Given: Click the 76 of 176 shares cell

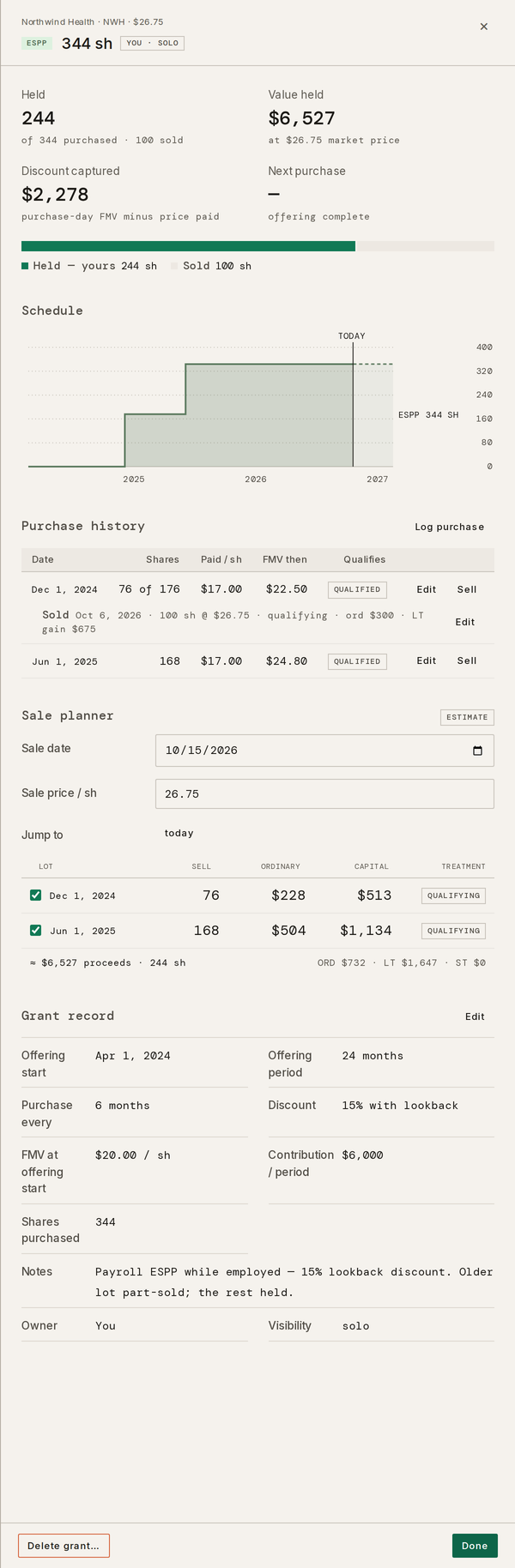Looking at the screenshot, I should (149, 589).
